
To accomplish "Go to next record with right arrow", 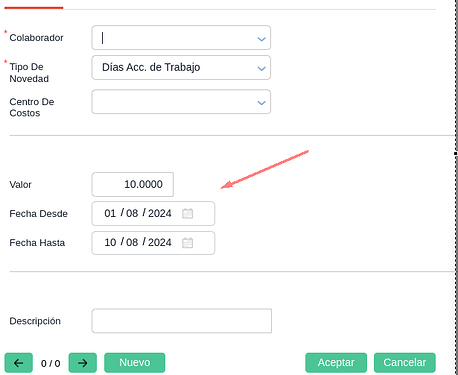I will 83,363.
